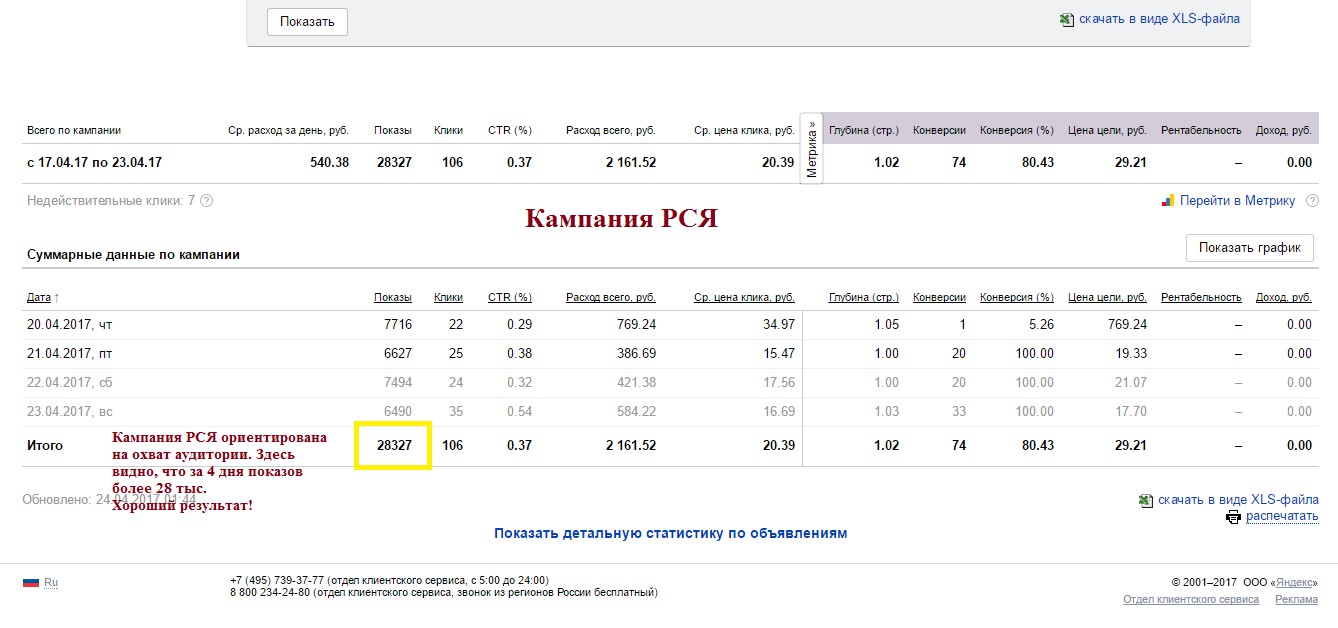This screenshot has width=1338, height=628.
Task: Sort lower table by CTR (%) column
Action: (x=510, y=297)
